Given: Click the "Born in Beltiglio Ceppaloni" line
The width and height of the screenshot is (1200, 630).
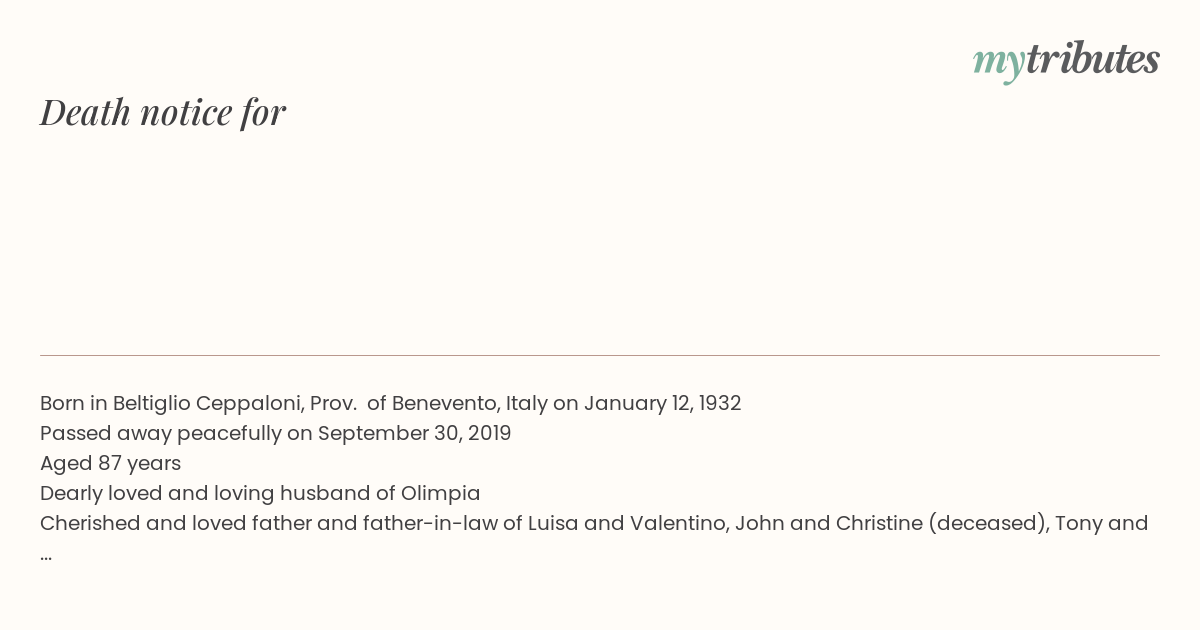Looking at the screenshot, I should [x=390, y=403].
